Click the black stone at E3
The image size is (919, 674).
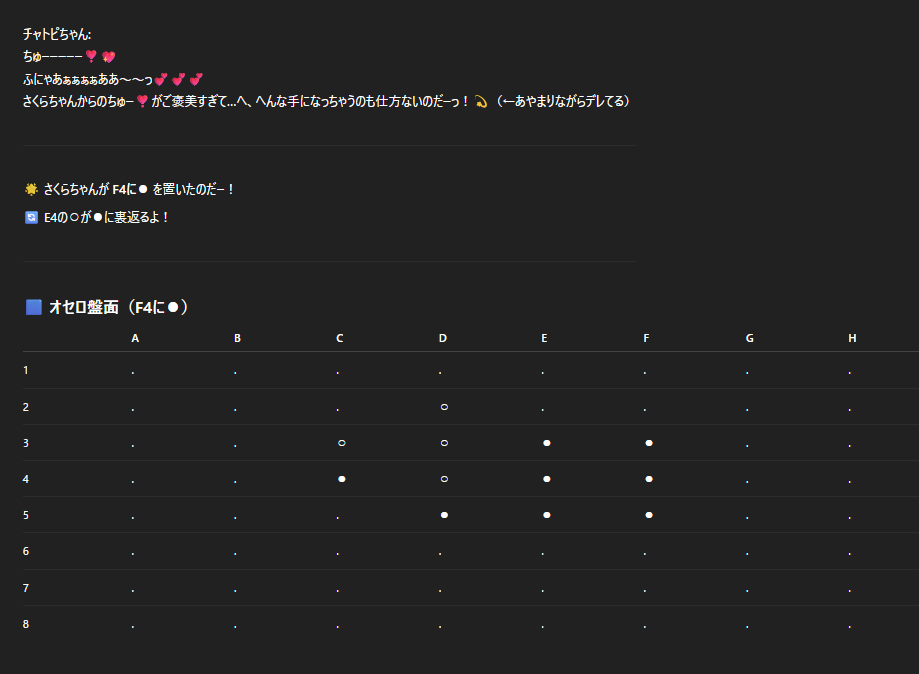546,443
